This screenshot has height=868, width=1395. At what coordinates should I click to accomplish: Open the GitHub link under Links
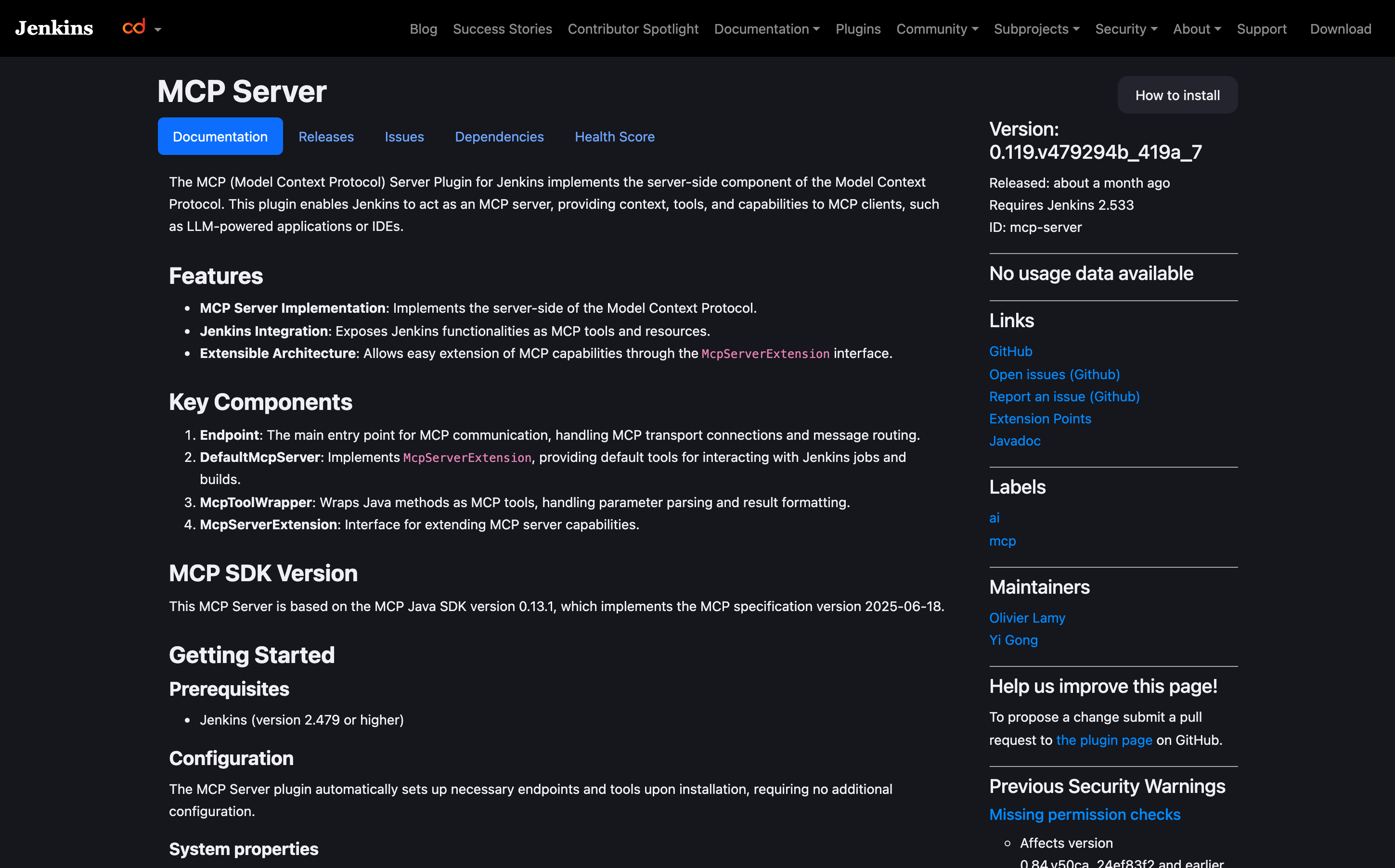pos(1010,351)
